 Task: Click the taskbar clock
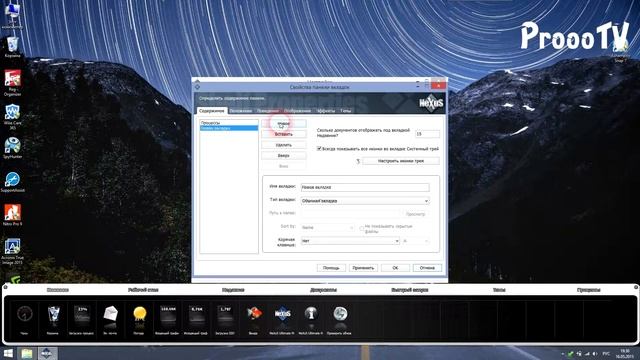click(x=625, y=353)
